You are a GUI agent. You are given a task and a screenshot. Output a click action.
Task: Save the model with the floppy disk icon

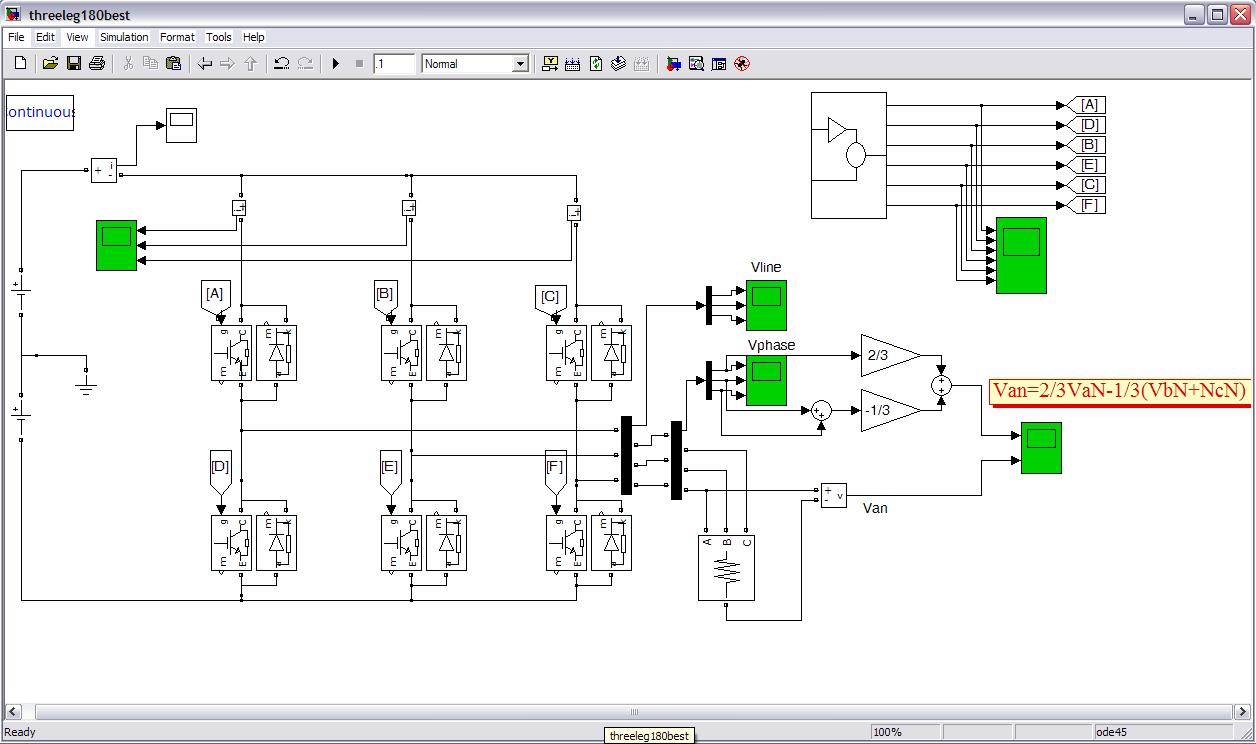[x=73, y=64]
